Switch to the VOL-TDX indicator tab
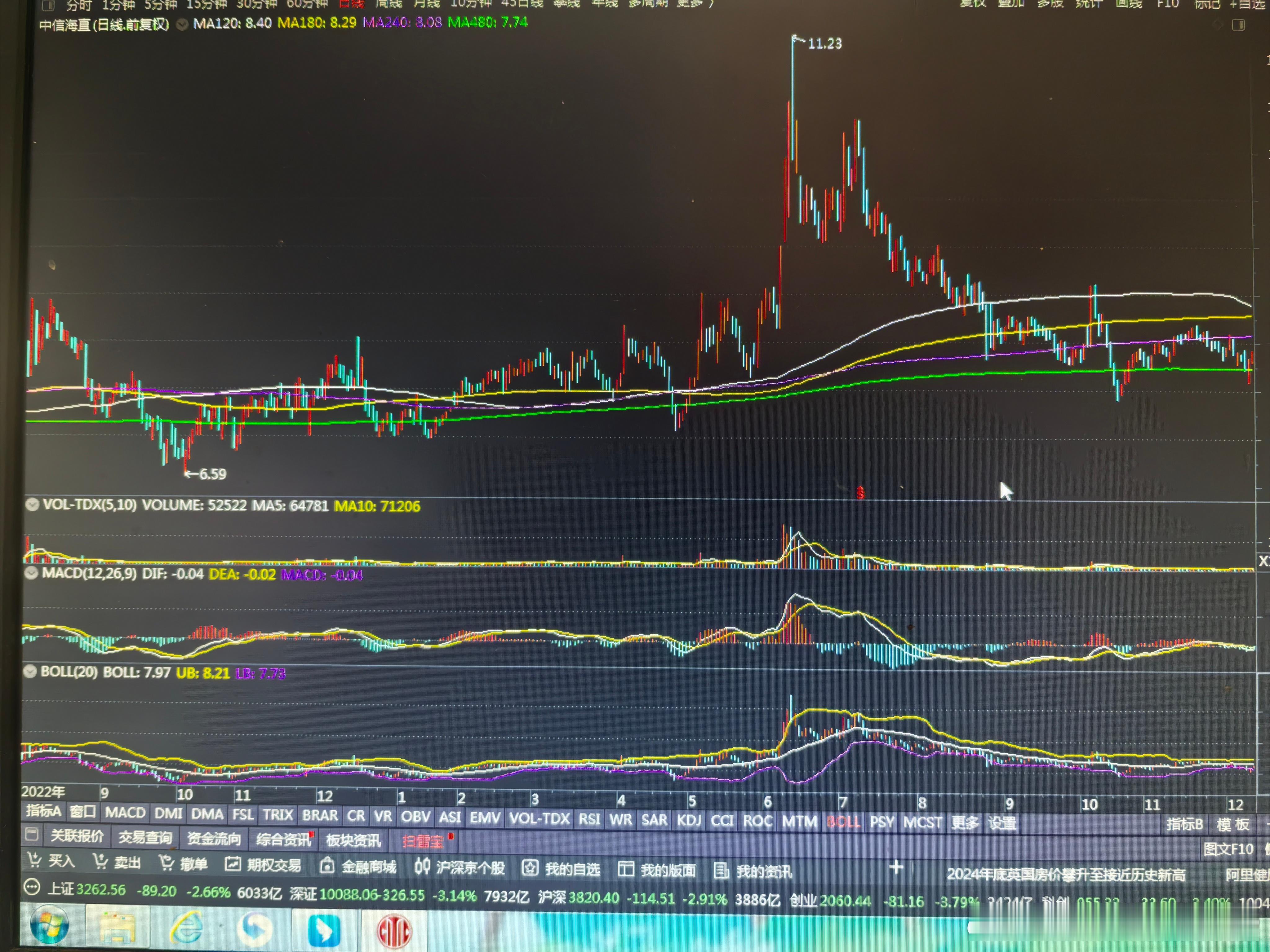Image resolution: width=1270 pixels, height=952 pixels. pyautogui.click(x=539, y=818)
